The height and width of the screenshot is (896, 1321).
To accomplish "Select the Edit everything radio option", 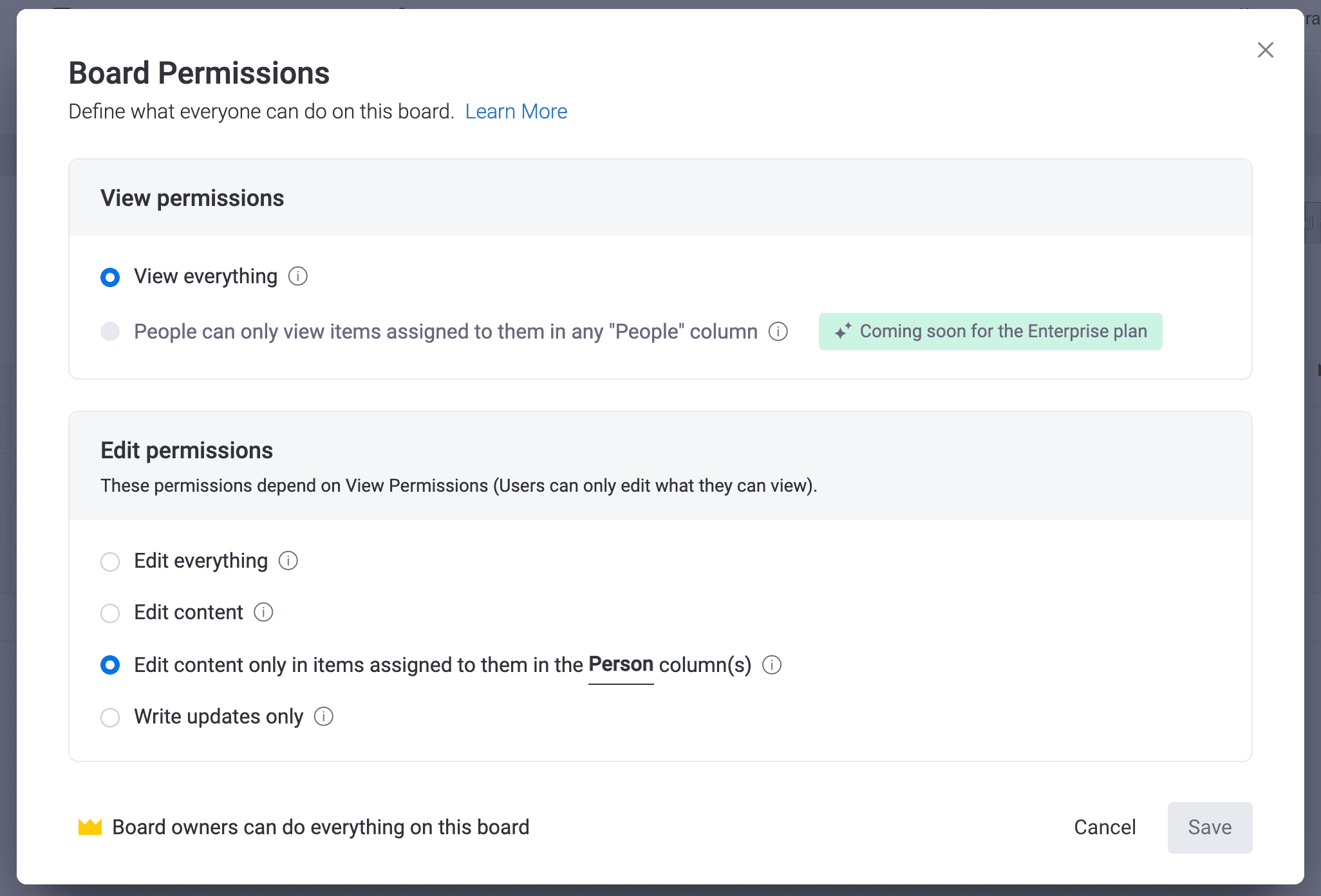I will pyautogui.click(x=110, y=562).
